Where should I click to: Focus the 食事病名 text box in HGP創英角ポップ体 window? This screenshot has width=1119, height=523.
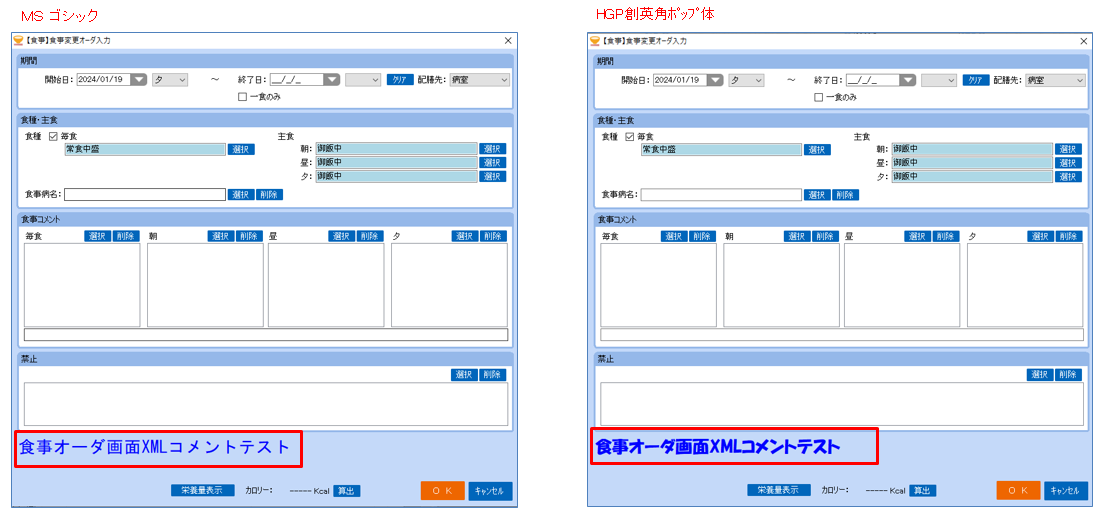[721, 194]
